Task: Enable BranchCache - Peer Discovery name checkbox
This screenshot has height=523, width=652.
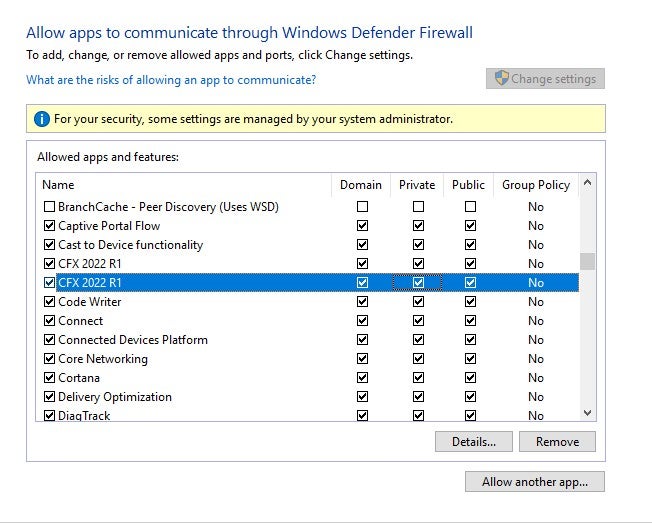Action: (49, 207)
